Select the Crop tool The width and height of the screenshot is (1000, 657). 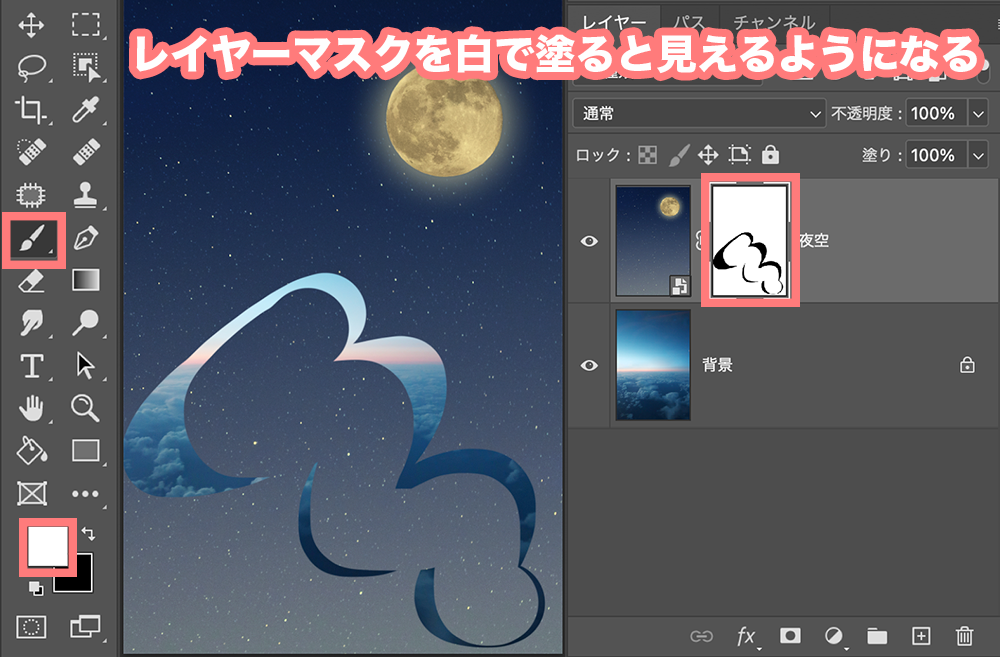31,110
